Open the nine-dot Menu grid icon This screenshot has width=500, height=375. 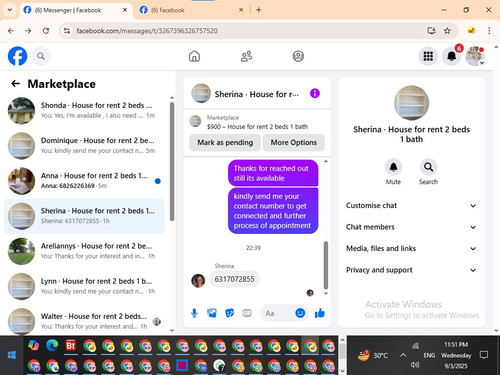click(428, 56)
